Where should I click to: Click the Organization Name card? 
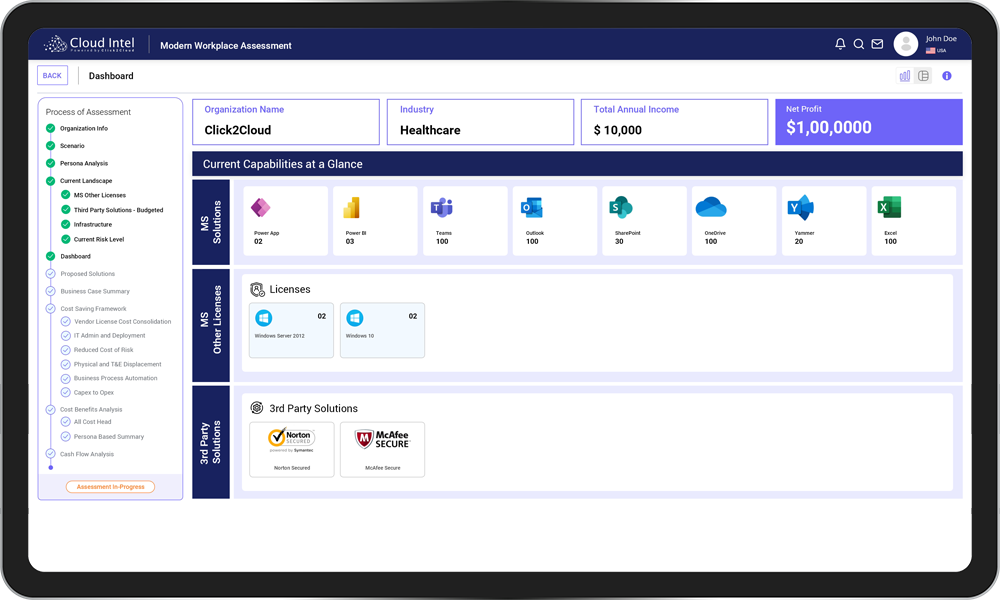pos(286,122)
